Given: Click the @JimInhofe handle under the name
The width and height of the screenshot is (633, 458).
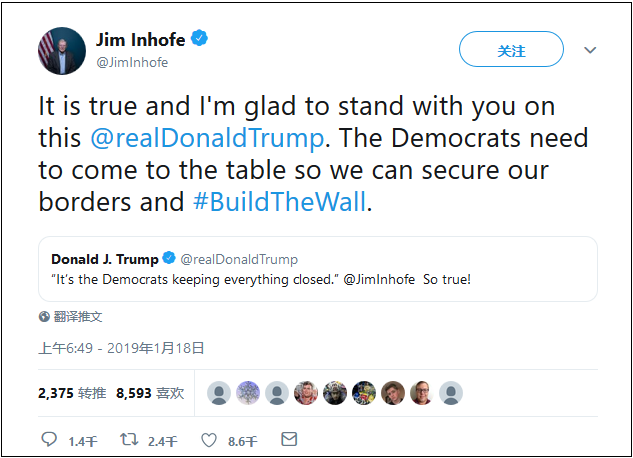Looking at the screenshot, I should pyautogui.click(x=131, y=62).
